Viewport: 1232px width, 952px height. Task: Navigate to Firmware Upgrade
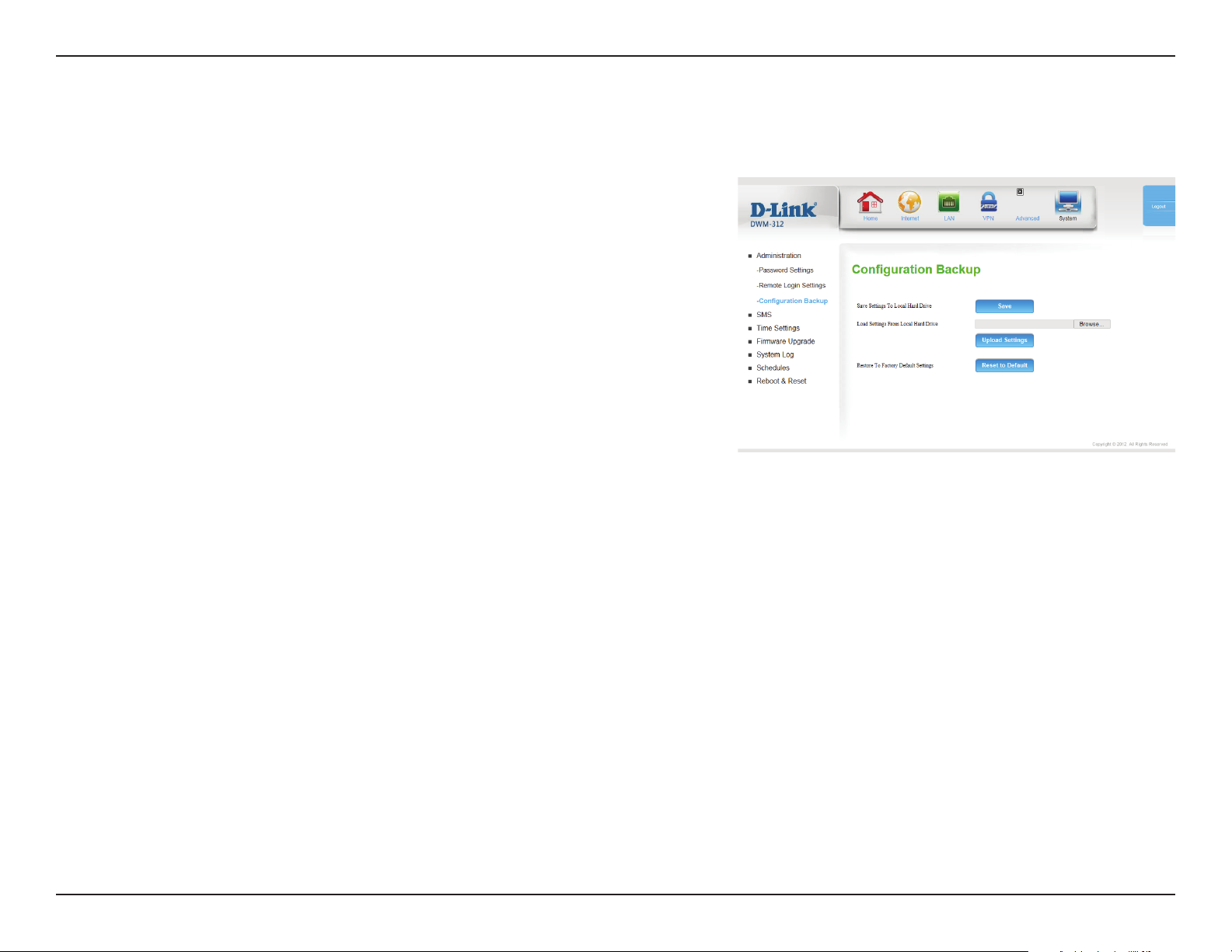[x=785, y=341]
